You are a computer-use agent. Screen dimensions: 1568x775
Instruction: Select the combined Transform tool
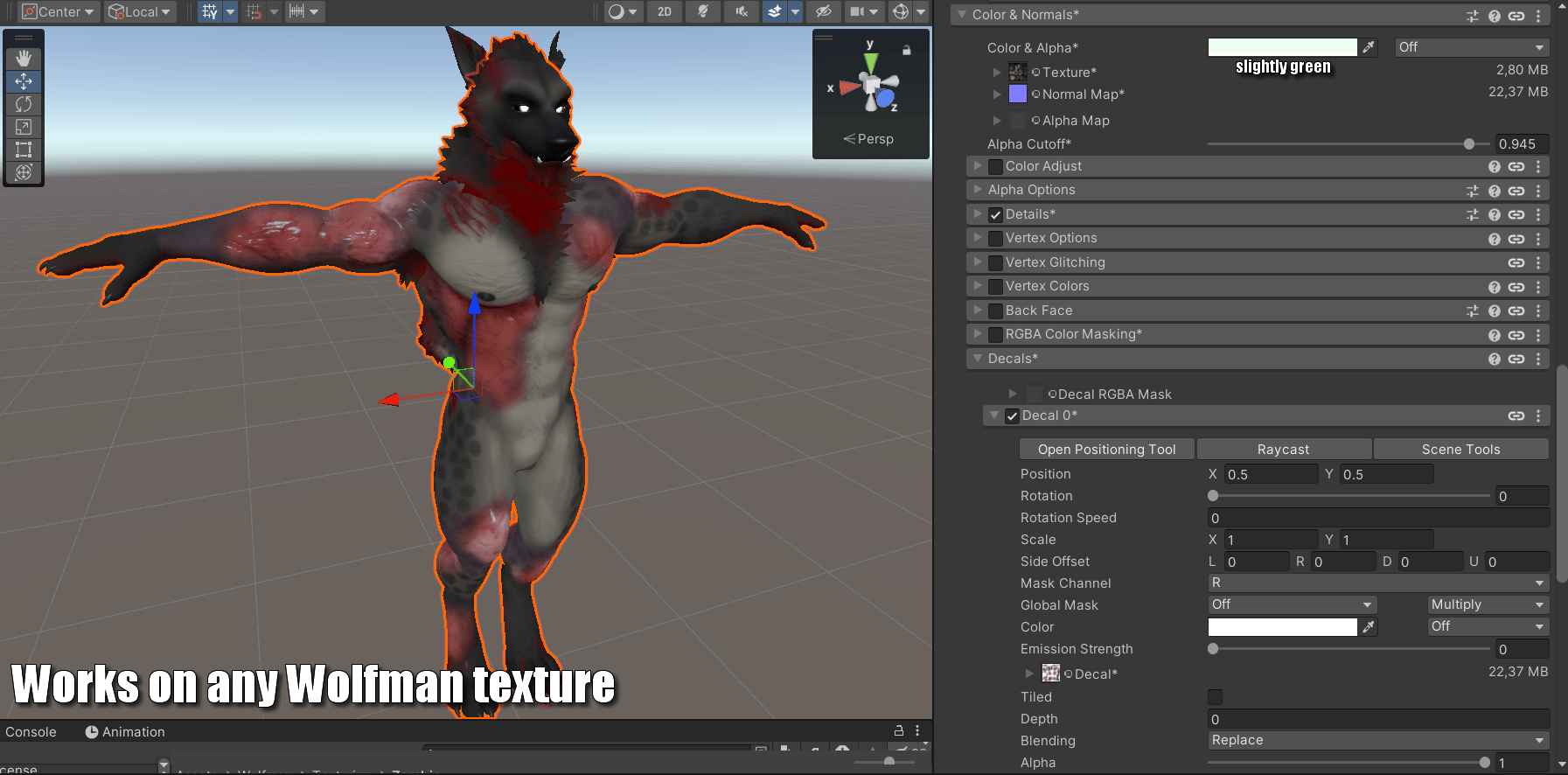tap(24, 172)
